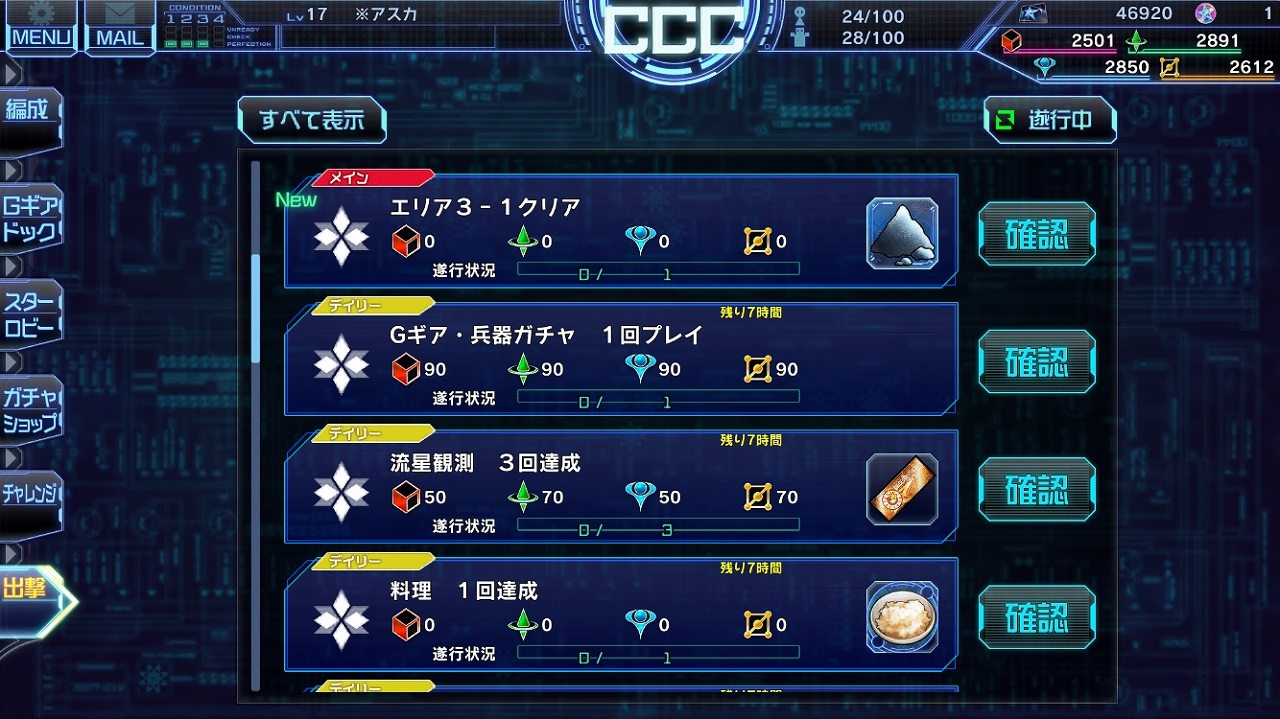Click 確認 for エリア3-1クリア mission
Image resolution: width=1280 pixels, height=719 pixels.
[1037, 234]
